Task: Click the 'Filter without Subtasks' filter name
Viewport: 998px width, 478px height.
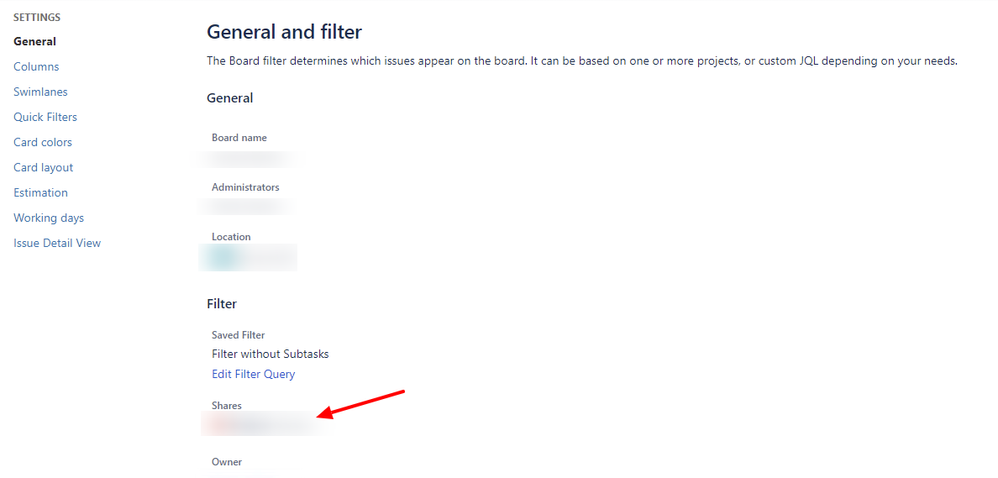Action: point(270,354)
